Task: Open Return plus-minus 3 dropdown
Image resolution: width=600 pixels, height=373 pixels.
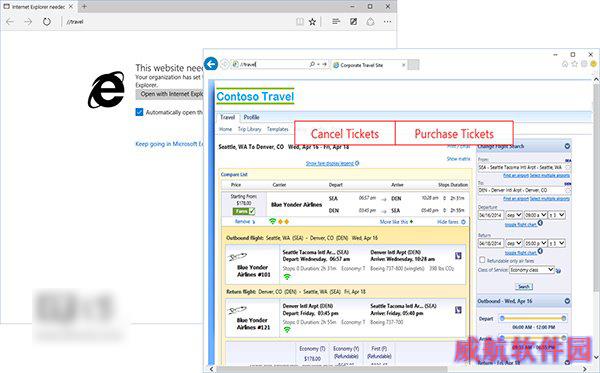Action: click(557, 243)
